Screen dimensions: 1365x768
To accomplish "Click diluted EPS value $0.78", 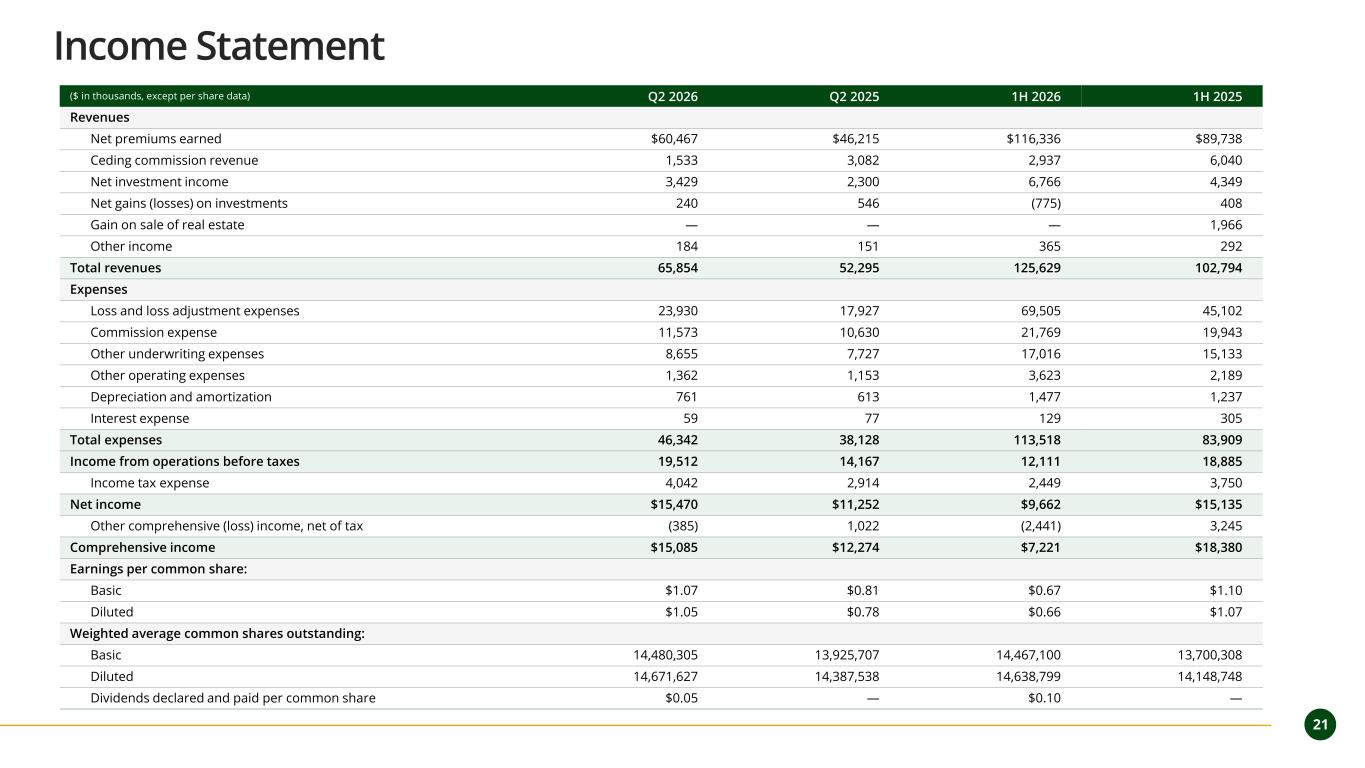I will click(x=863, y=612).
